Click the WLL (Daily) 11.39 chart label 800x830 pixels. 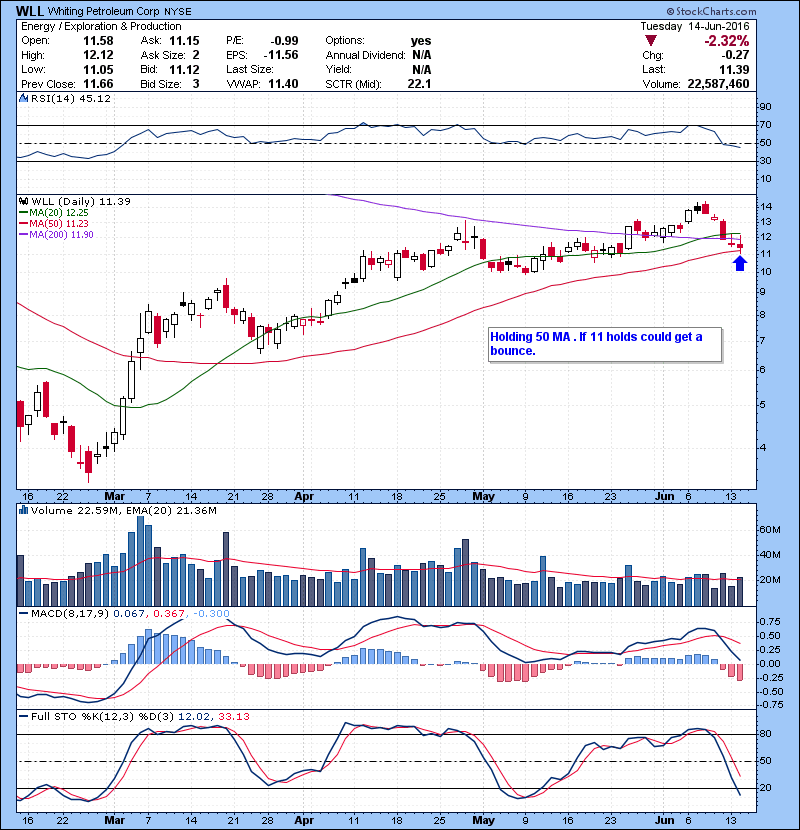[80, 201]
